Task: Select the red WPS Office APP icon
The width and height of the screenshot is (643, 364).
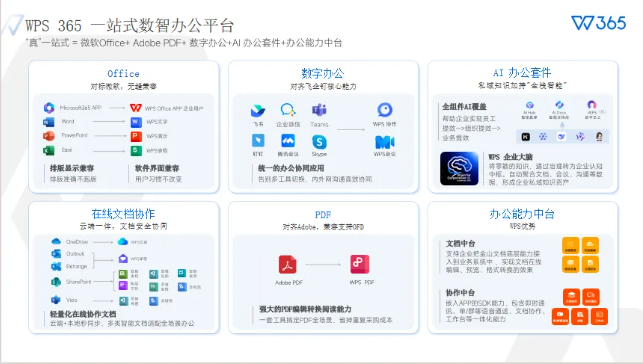Action: tap(136, 108)
